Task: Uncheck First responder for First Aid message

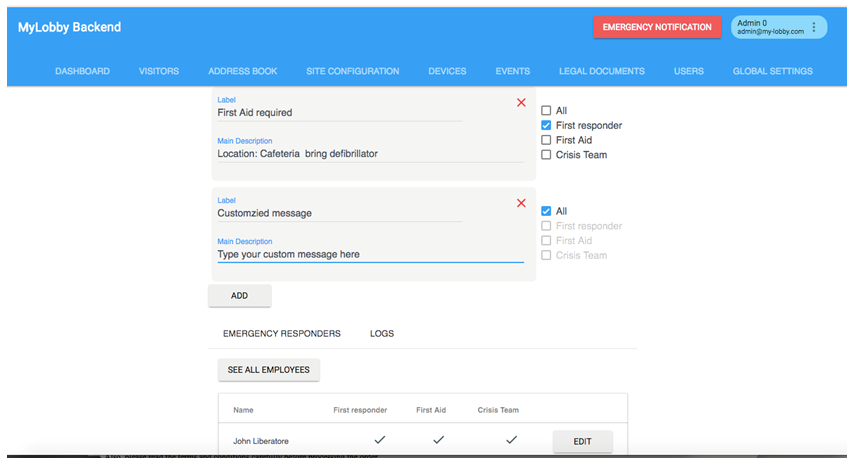Action: (546, 125)
